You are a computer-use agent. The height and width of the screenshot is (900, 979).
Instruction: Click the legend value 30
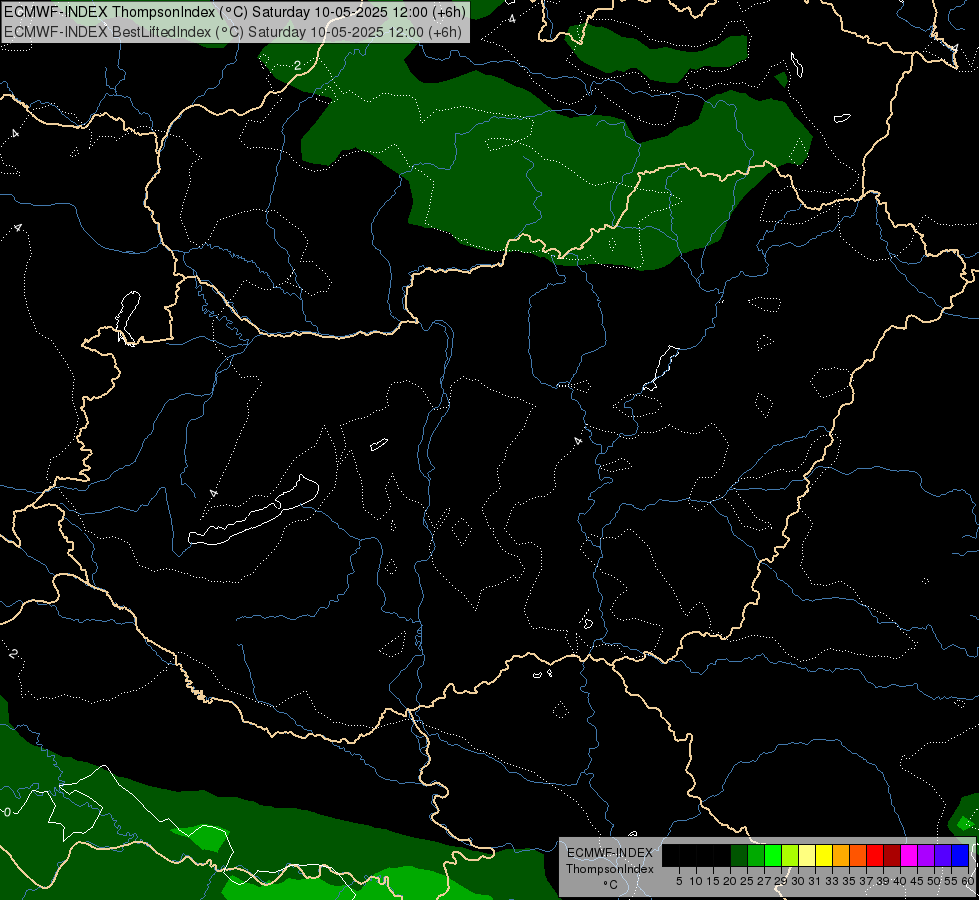pyautogui.click(x=798, y=881)
